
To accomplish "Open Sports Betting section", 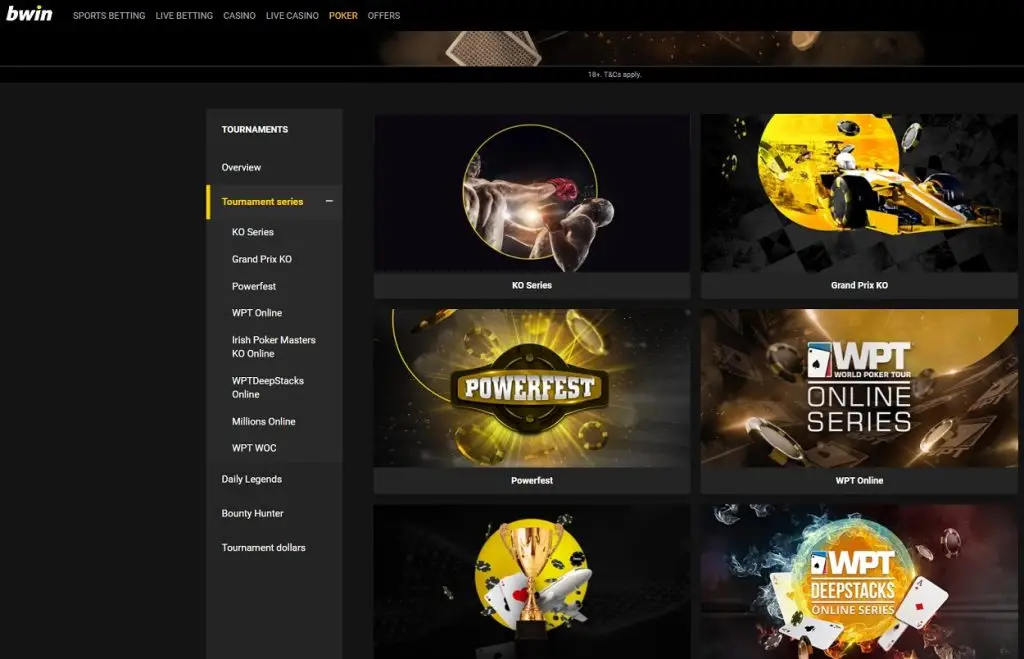I will [109, 16].
